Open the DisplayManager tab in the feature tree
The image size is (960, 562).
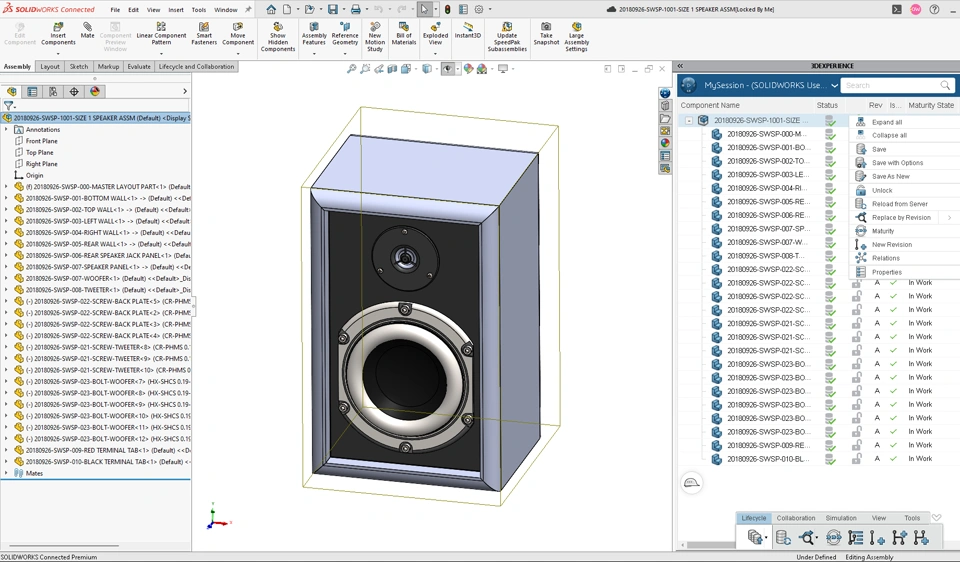95,91
